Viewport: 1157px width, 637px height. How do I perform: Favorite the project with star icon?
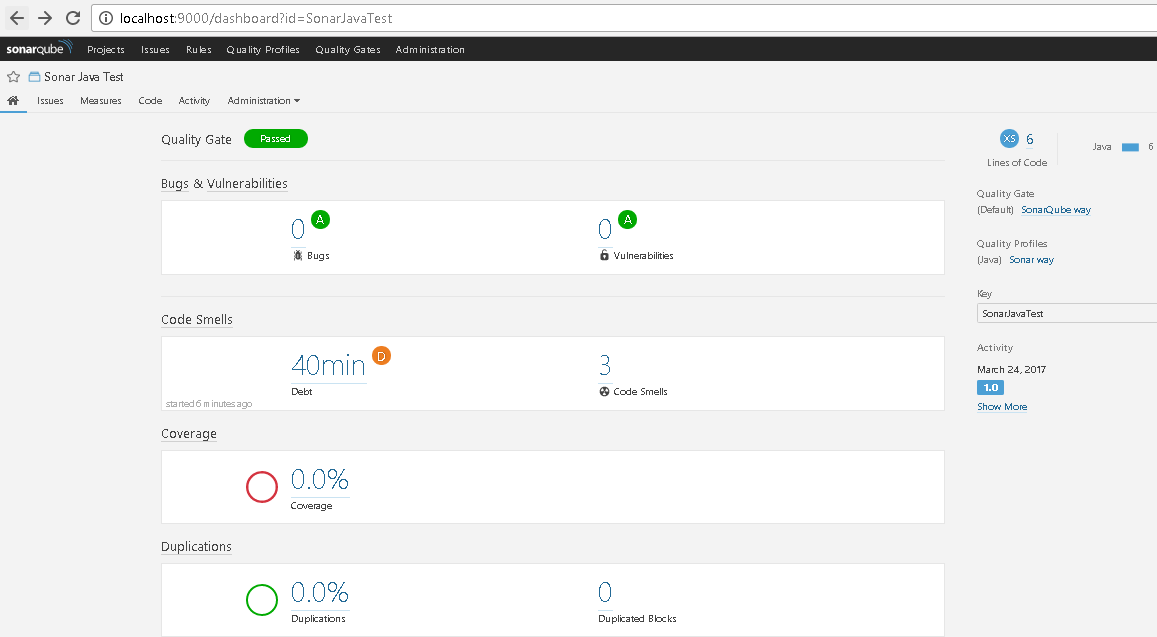coord(13,77)
